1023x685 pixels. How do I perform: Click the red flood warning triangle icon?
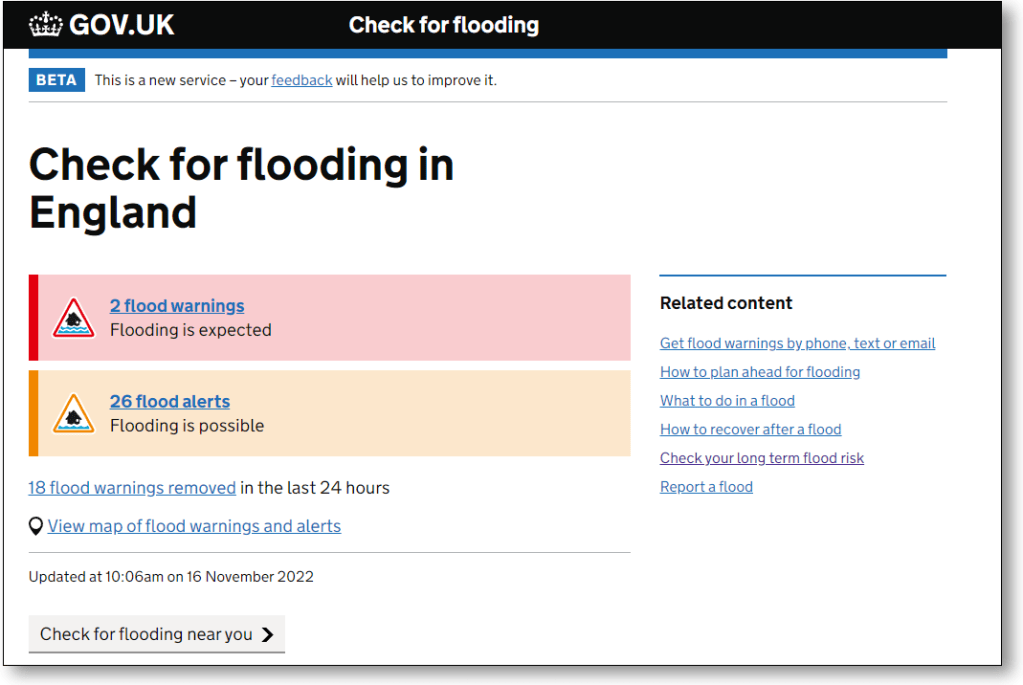(73, 318)
